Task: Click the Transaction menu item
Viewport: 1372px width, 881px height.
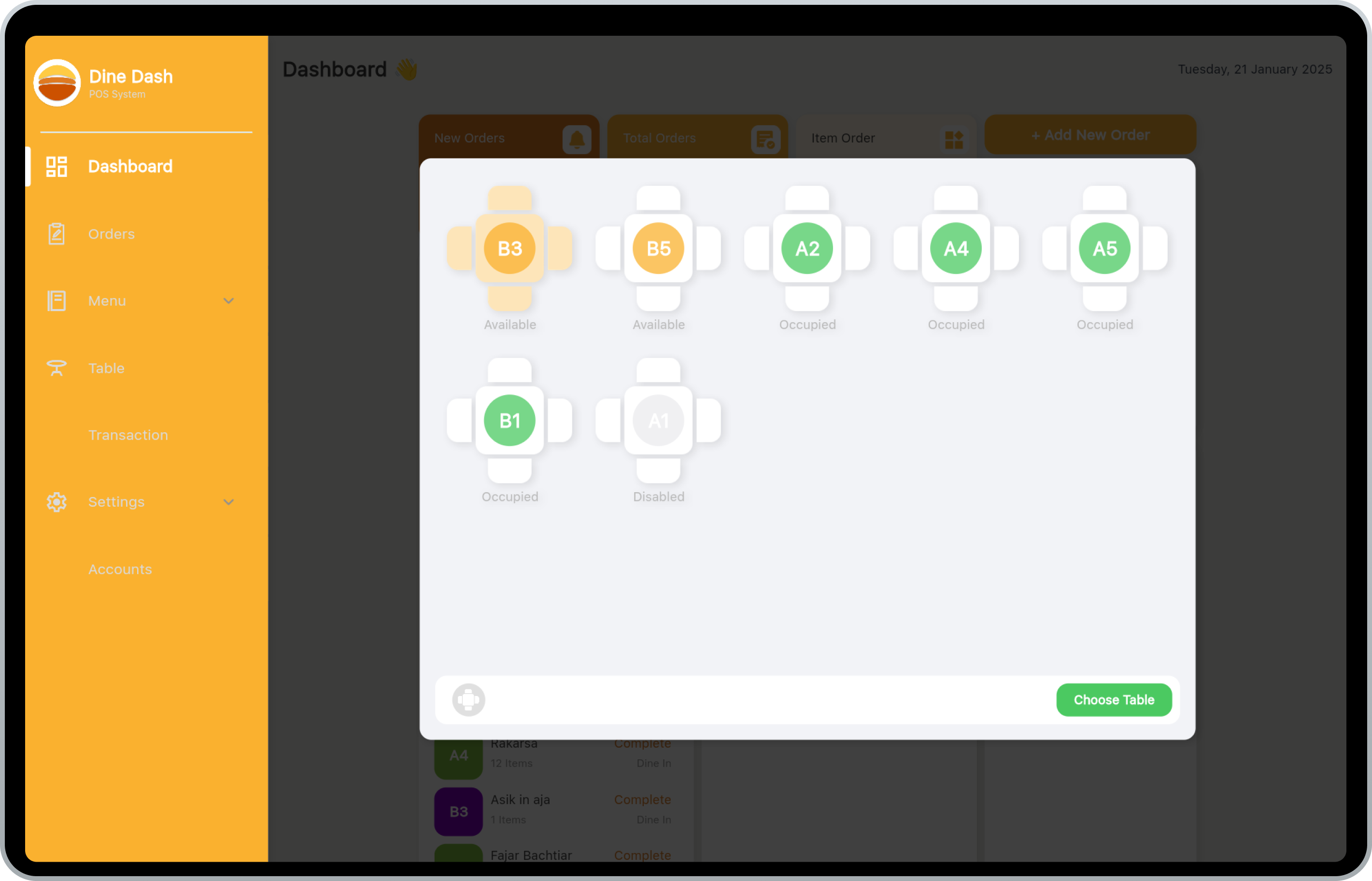Action: click(x=128, y=434)
